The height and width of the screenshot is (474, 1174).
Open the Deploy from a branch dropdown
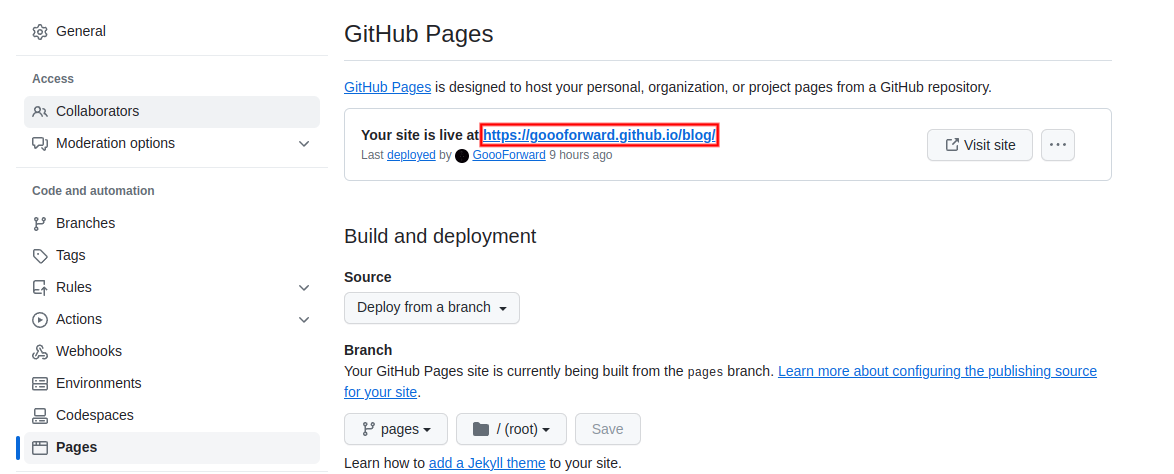pyautogui.click(x=431, y=308)
